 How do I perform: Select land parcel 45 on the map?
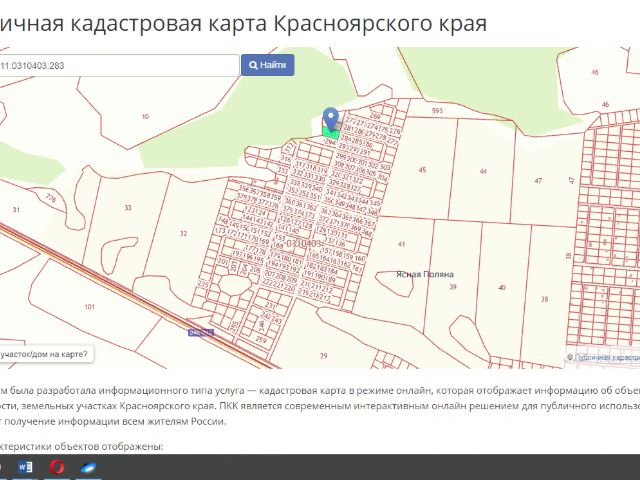pos(422,171)
